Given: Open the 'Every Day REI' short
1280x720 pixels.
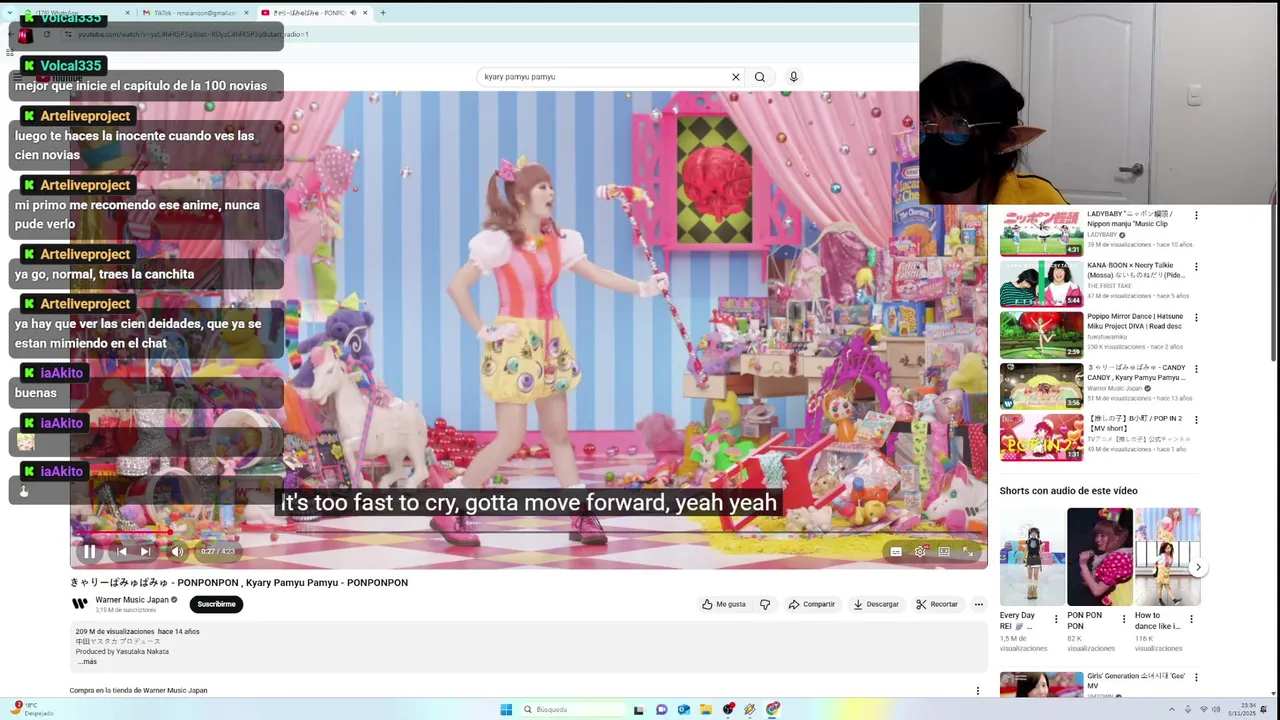Looking at the screenshot, I should (x=1032, y=557).
